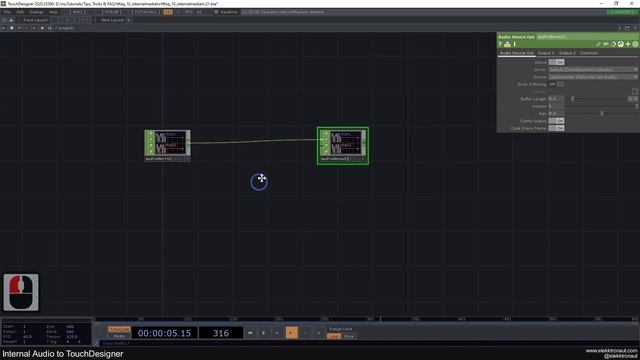Click the timecode display 00:00:05.15
The width and height of the screenshot is (640, 360).
tap(164, 333)
